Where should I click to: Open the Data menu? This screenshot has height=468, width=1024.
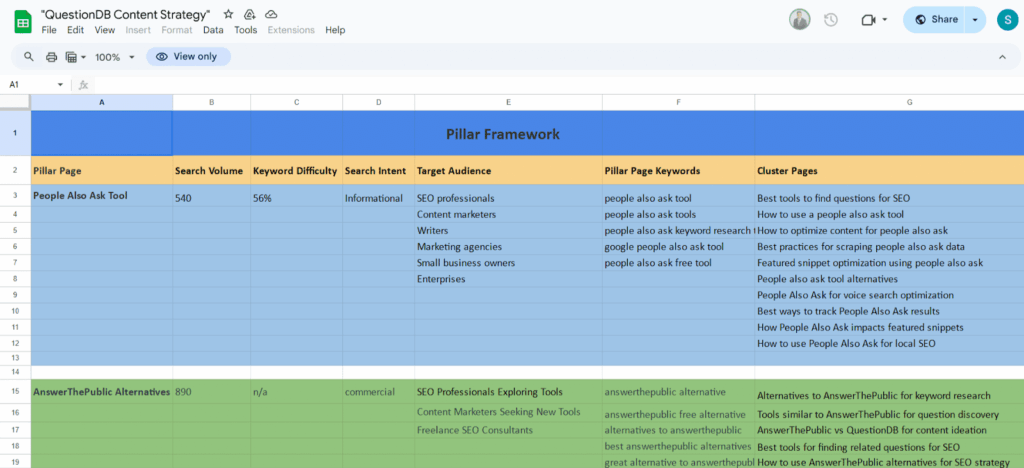[x=213, y=30]
